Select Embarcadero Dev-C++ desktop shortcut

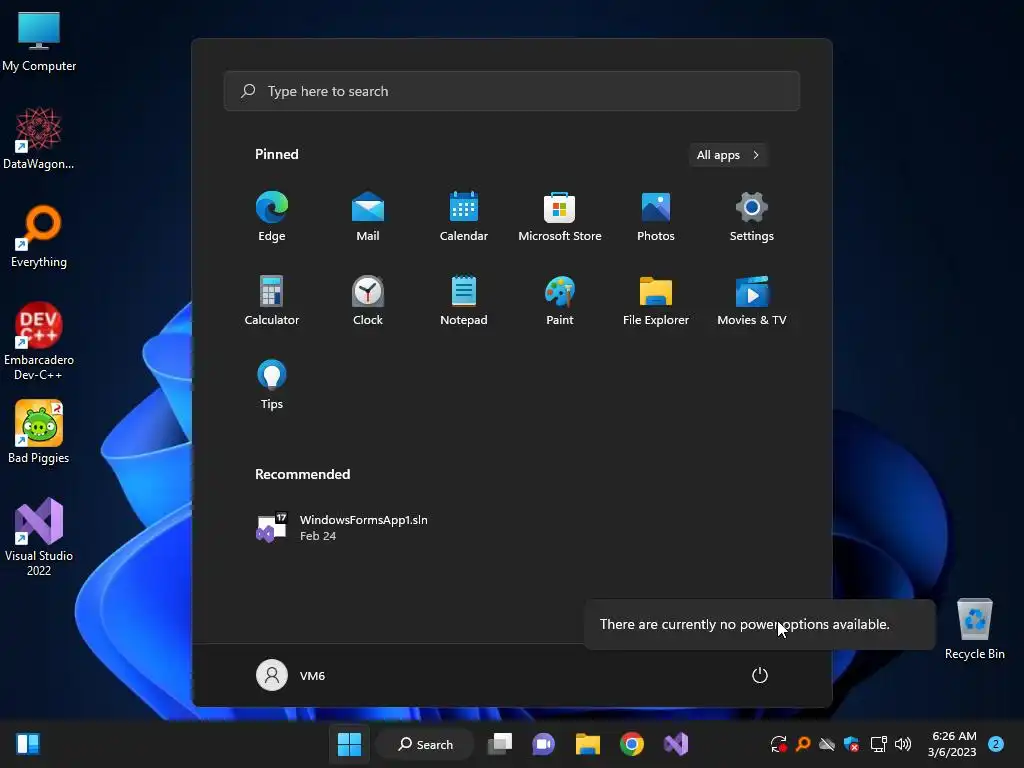[x=39, y=341]
